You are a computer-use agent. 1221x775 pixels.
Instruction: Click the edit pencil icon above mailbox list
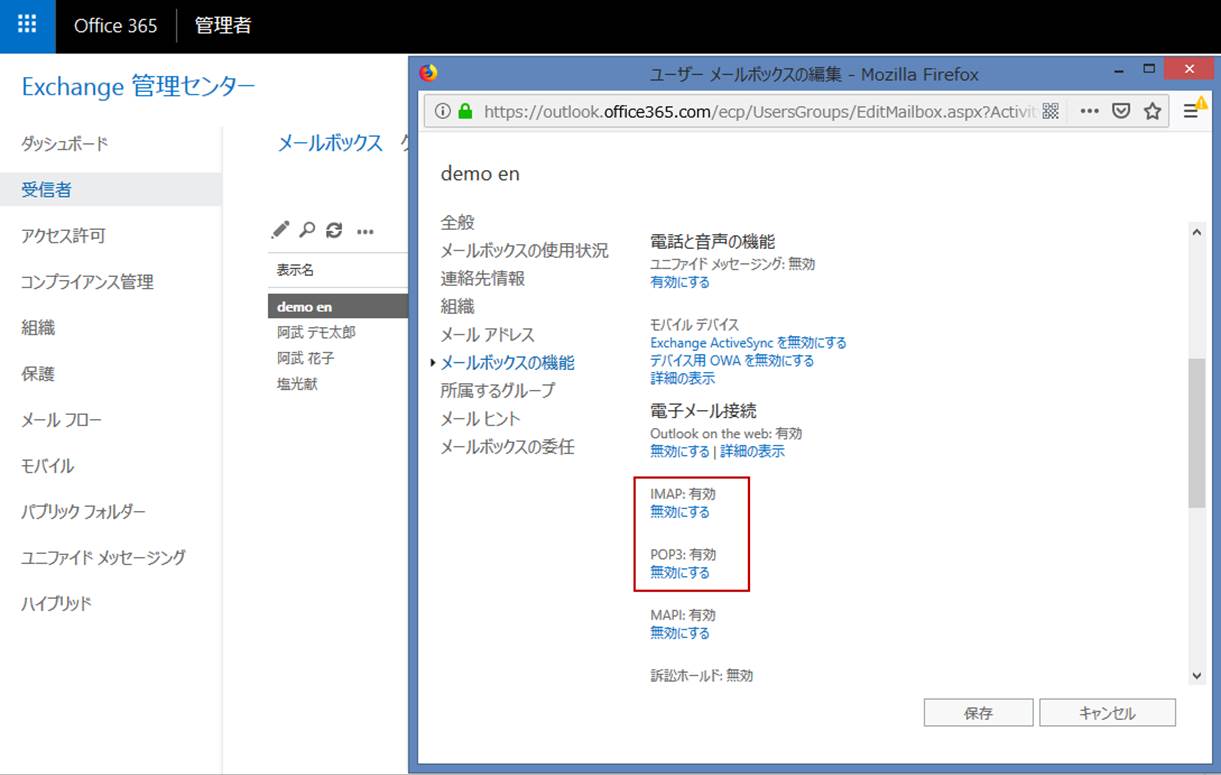[280, 230]
